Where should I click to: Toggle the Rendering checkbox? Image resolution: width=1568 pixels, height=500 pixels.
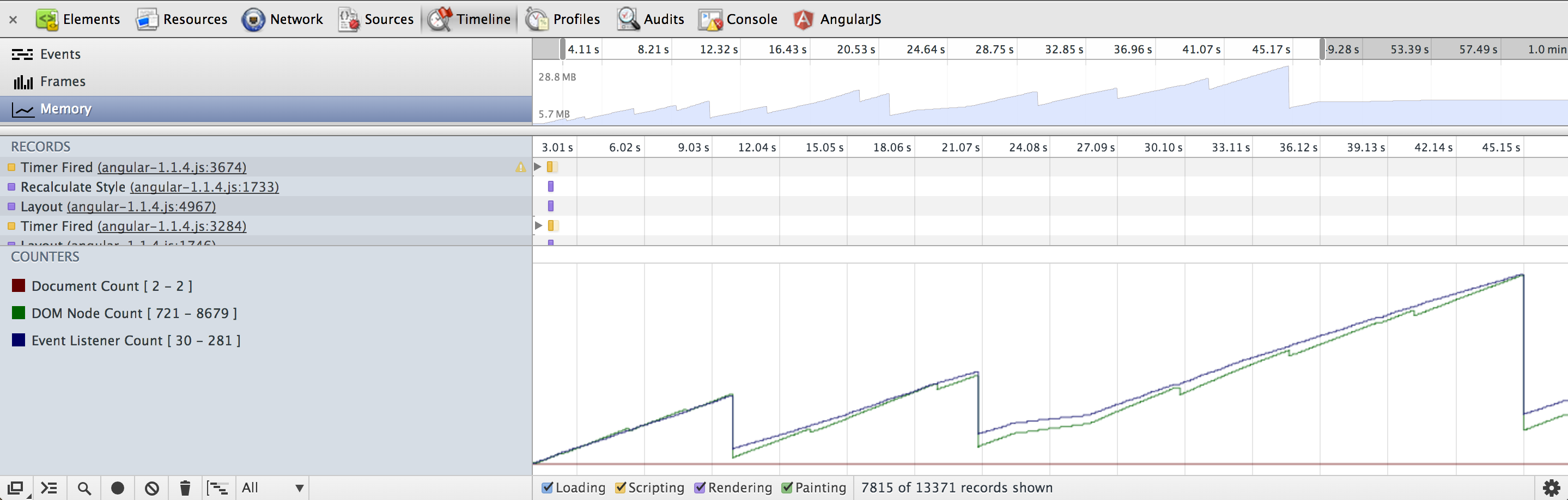click(x=700, y=488)
